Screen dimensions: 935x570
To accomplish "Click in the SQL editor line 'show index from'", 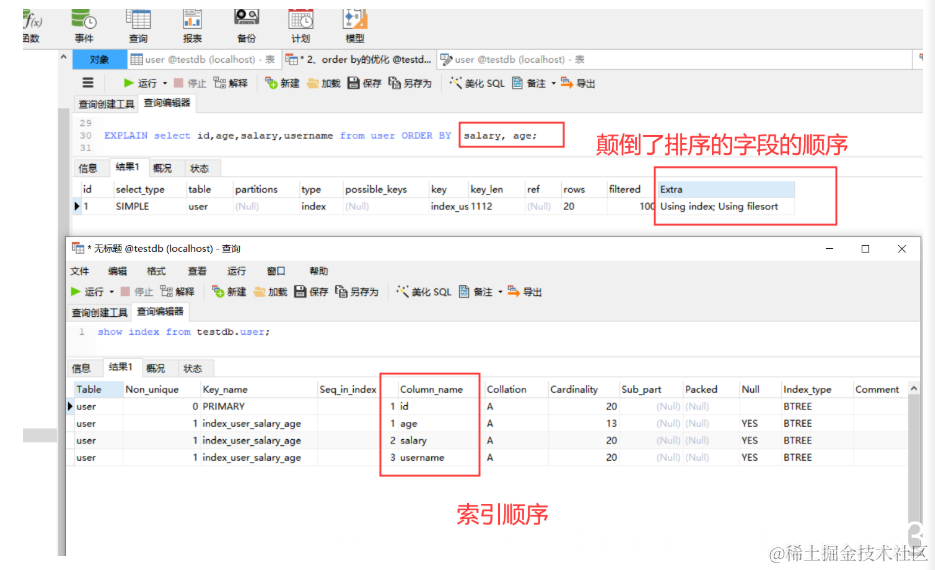I will pyautogui.click(x=184, y=332).
